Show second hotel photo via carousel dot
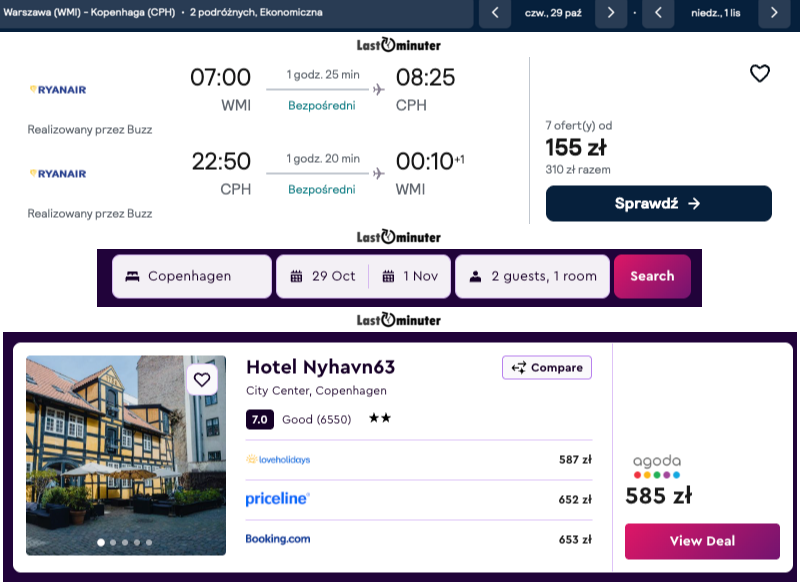The width and height of the screenshot is (800, 582). point(113,542)
